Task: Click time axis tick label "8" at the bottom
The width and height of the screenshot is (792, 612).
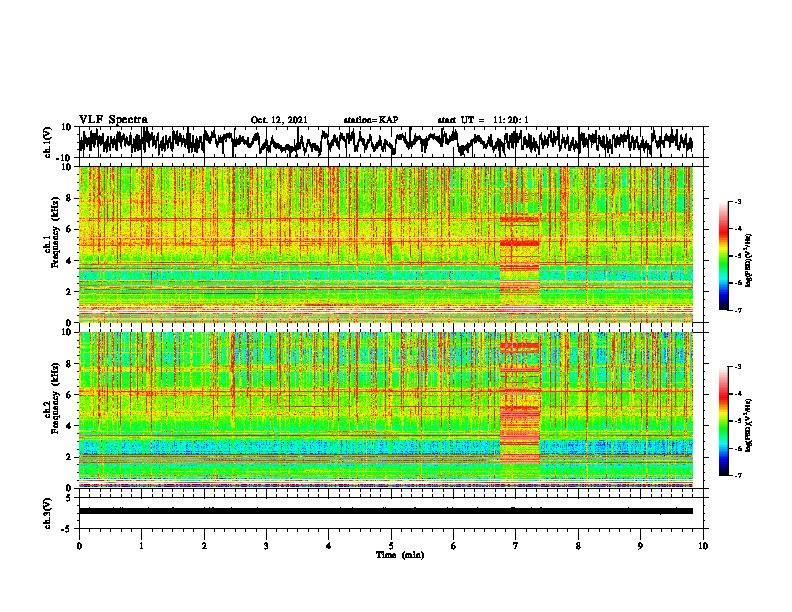Action: point(578,546)
